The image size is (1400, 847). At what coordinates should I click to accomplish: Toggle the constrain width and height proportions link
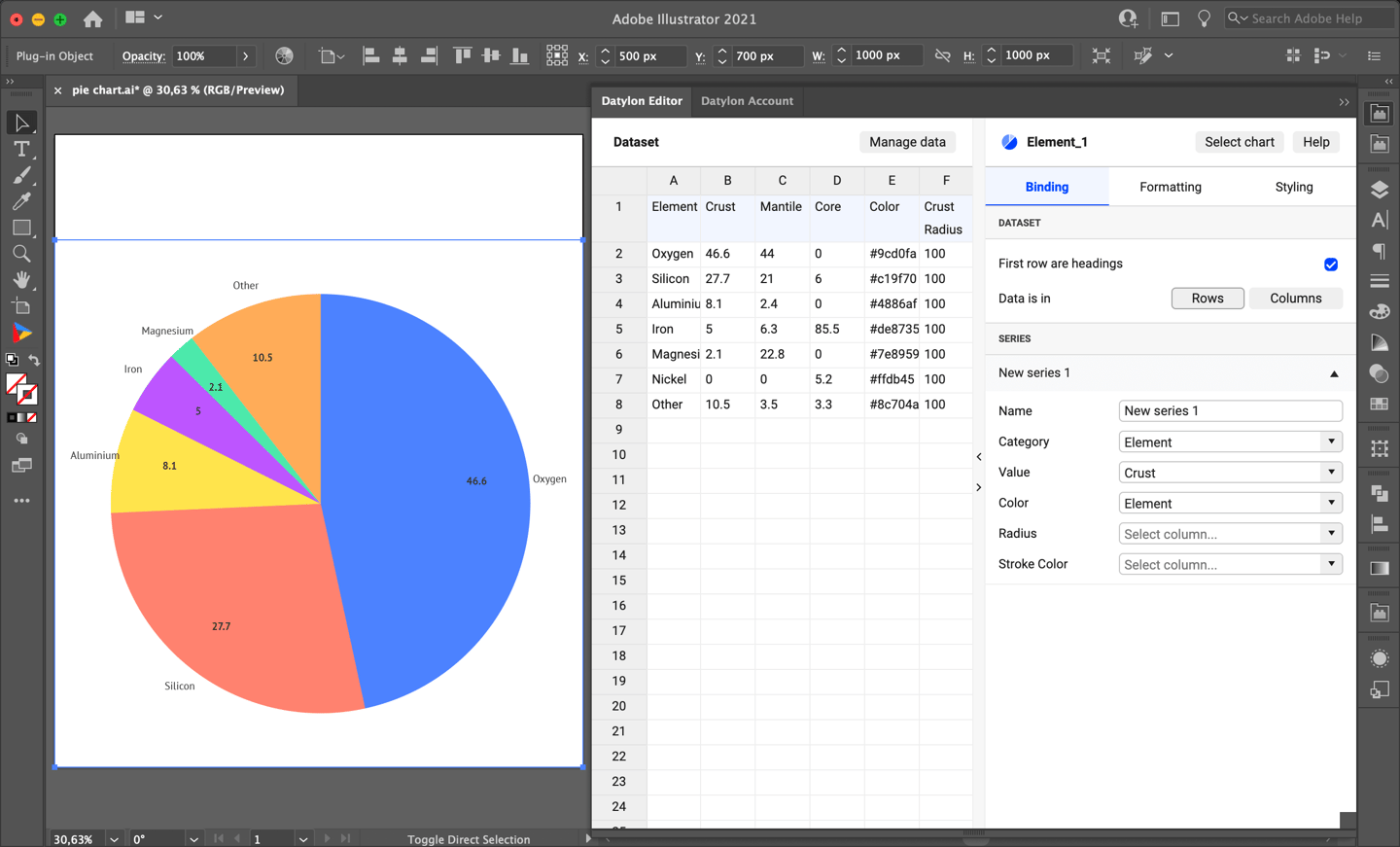click(941, 55)
